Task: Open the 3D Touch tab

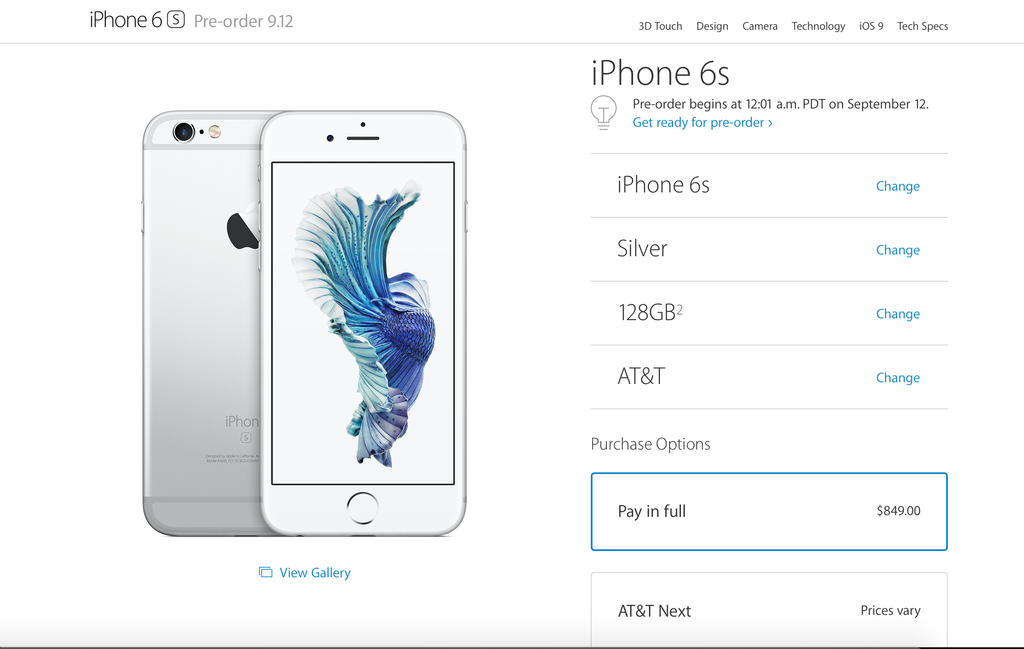Action: [660, 26]
